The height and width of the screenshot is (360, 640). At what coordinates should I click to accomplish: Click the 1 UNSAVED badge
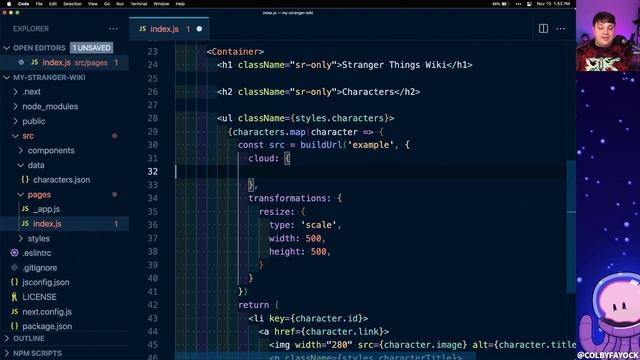tap(91, 48)
